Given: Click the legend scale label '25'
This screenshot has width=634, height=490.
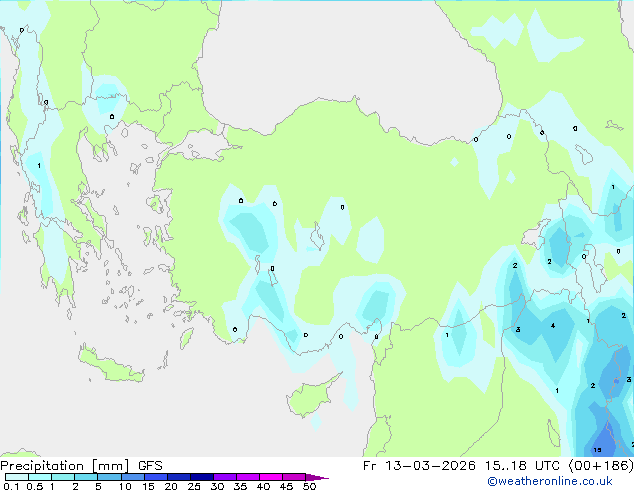Looking at the screenshot, I should (x=194, y=486).
